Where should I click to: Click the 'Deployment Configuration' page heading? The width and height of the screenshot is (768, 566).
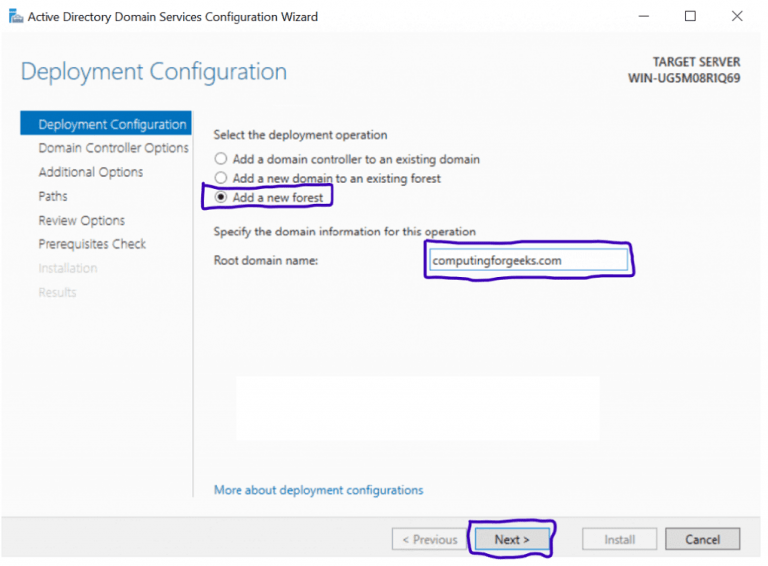click(x=154, y=71)
